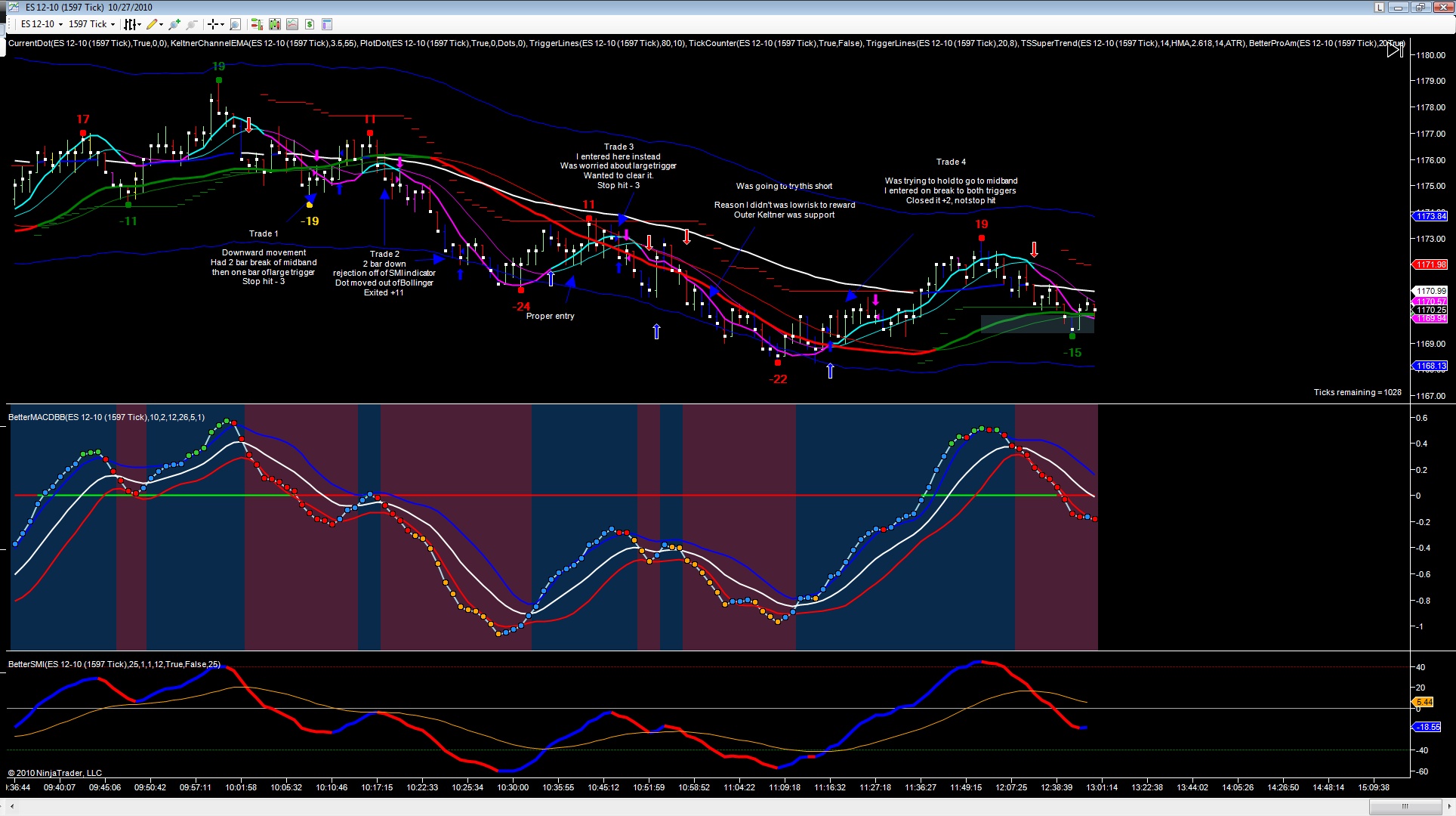Click the blue 1173.84 price marker
This screenshot has width=1456, height=816.
click(x=1430, y=217)
